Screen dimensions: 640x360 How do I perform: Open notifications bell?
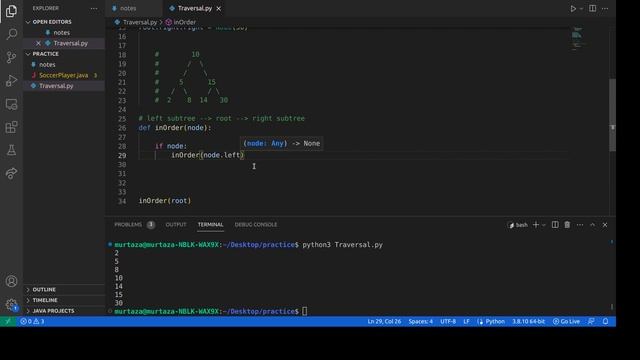coord(605,321)
